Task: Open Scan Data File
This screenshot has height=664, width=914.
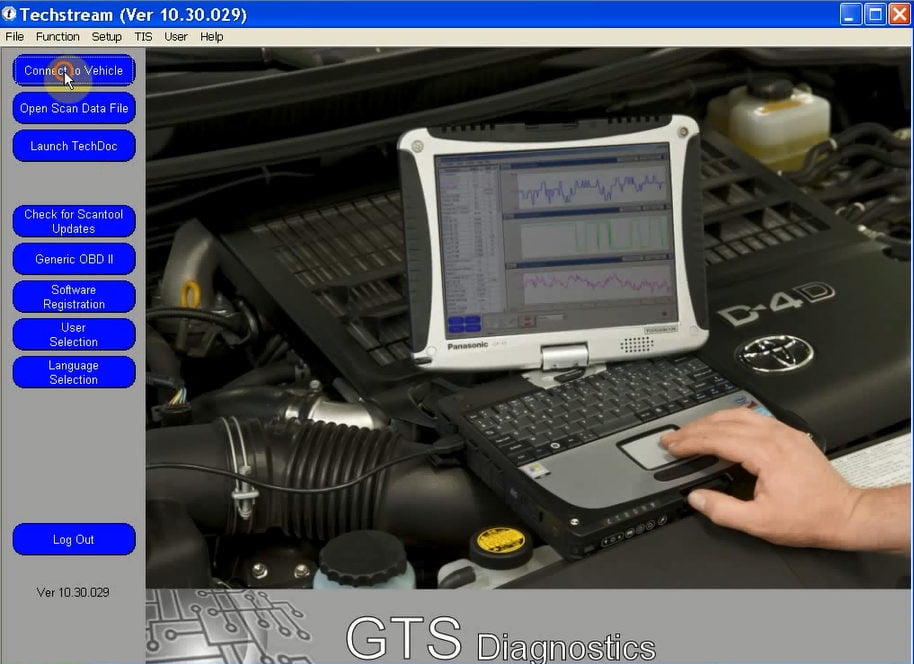Action: 74,108
